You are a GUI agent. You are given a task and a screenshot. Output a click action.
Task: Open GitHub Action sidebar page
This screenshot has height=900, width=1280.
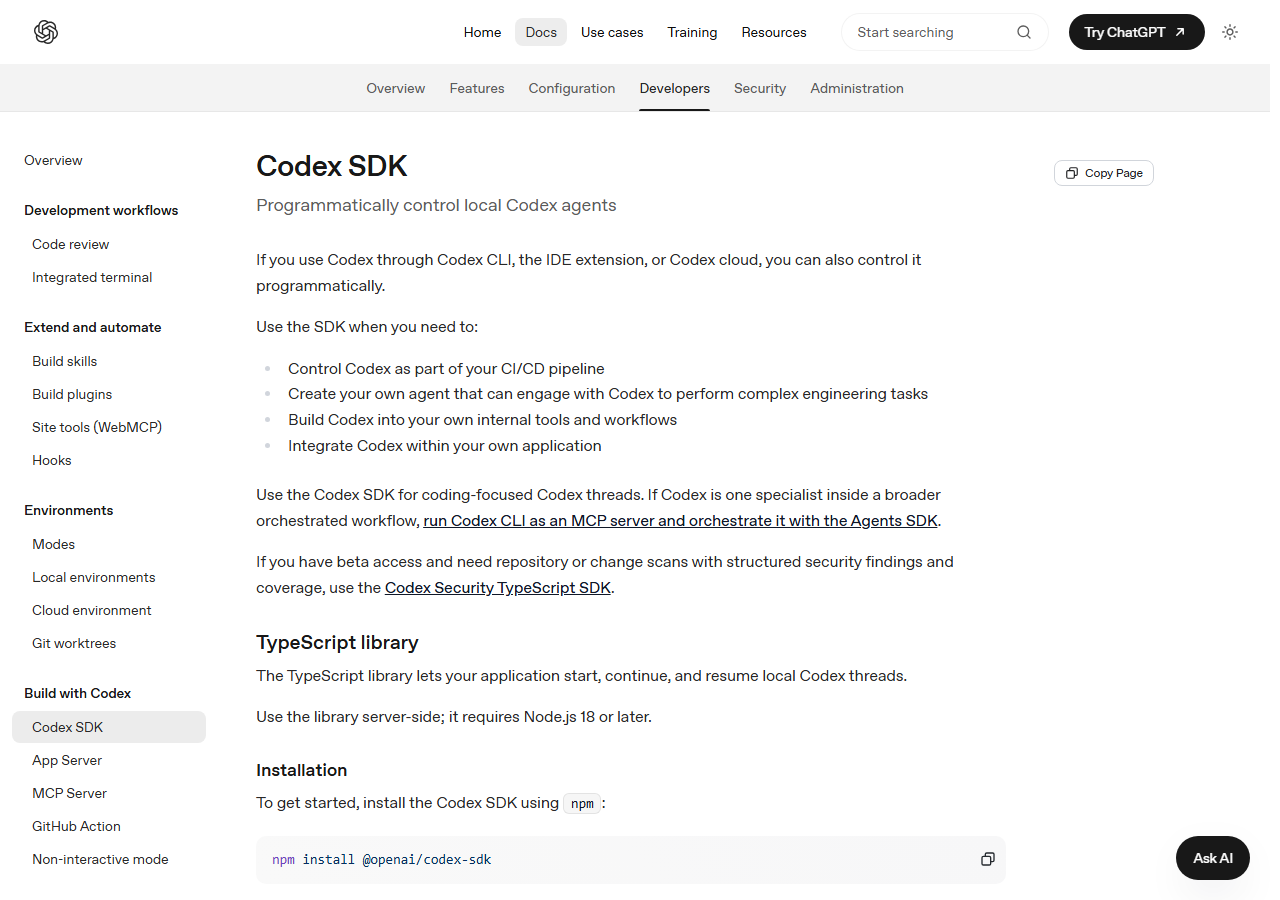[77, 826]
